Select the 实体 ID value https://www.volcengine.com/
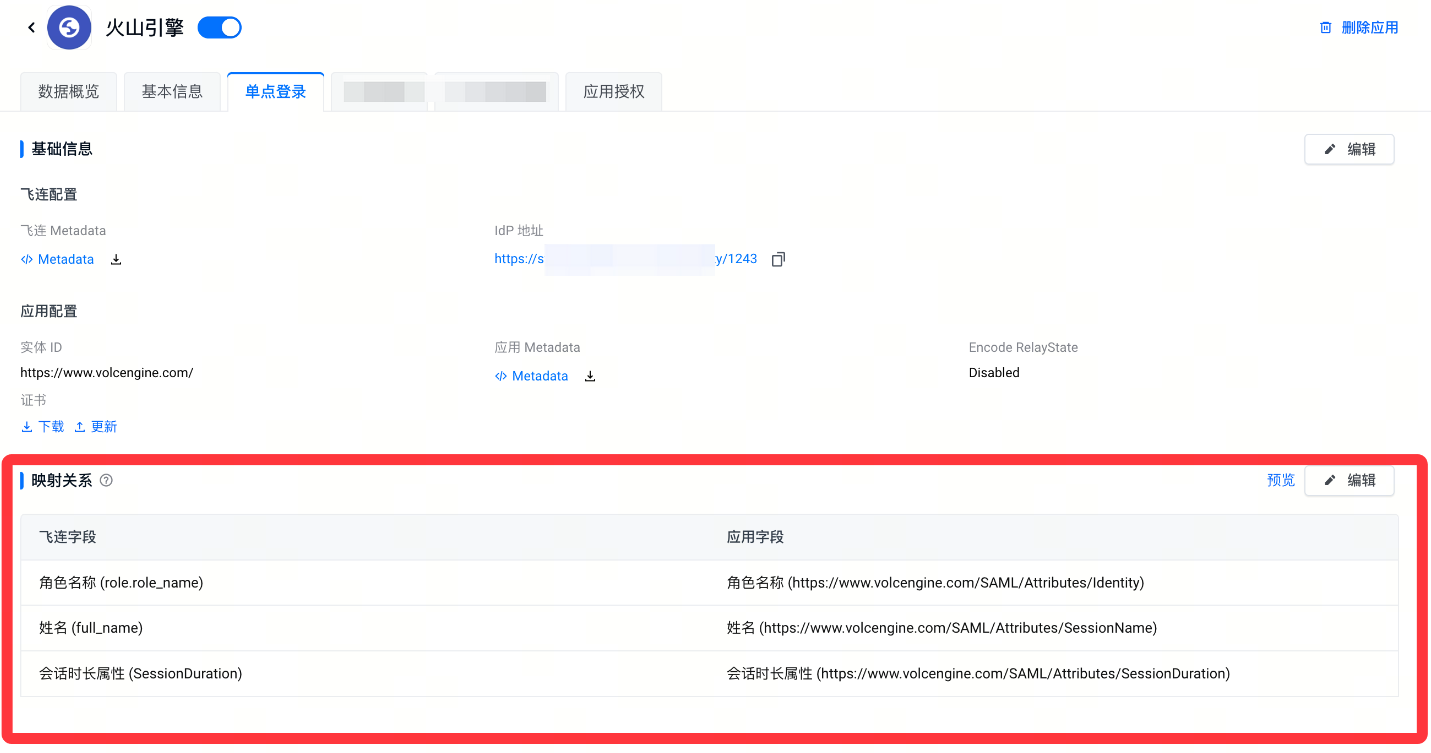Image resolution: width=1431 pixels, height=753 pixels. (107, 373)
